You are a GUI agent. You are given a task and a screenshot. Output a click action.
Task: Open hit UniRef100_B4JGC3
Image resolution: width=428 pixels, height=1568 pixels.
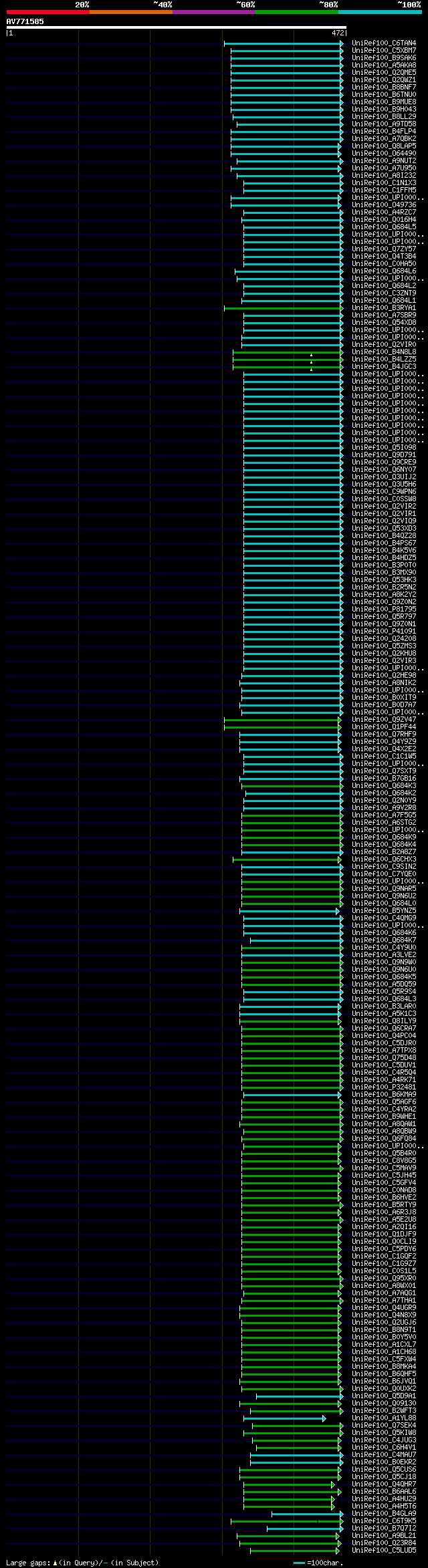point(384,367)
